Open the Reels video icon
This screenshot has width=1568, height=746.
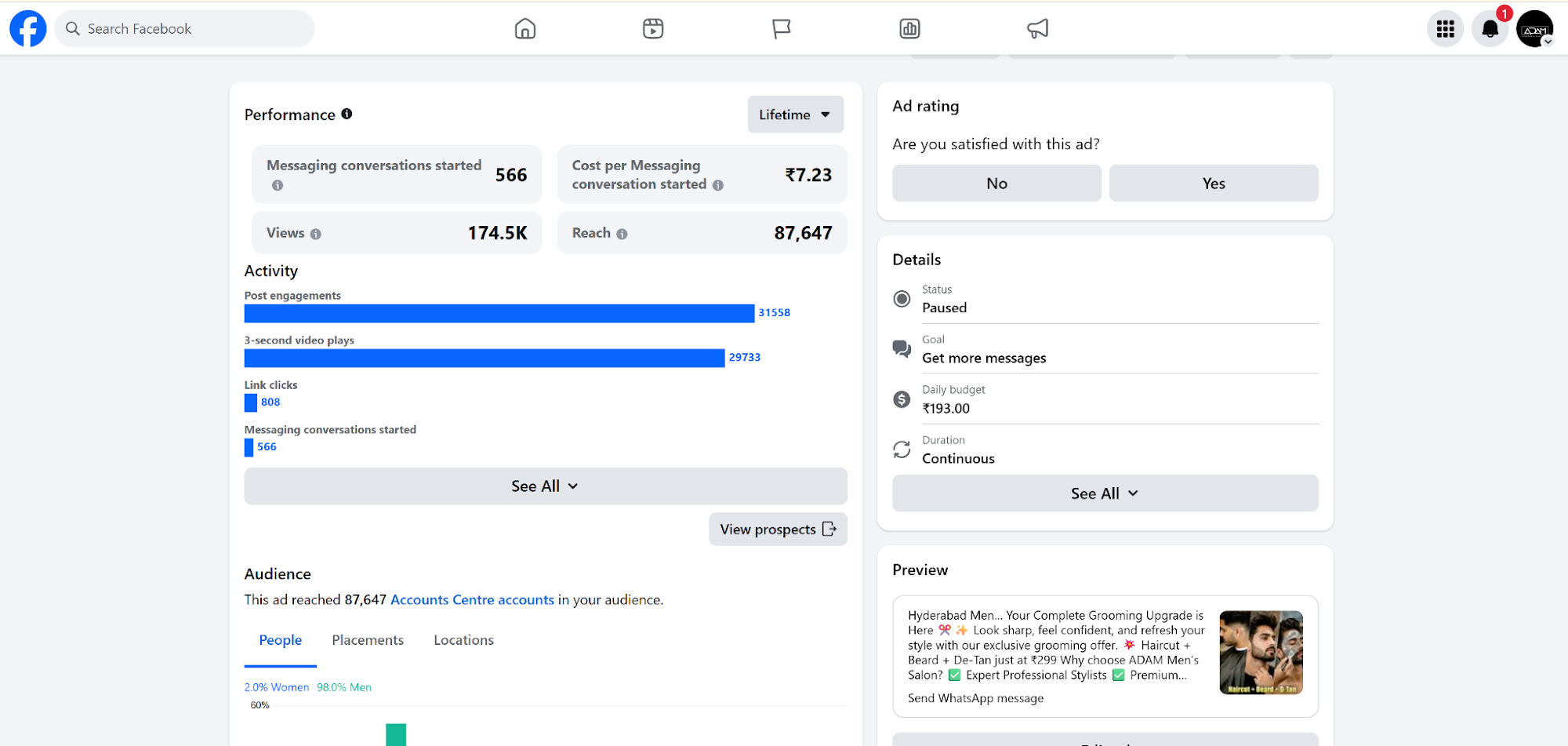(x=653, y=29)
